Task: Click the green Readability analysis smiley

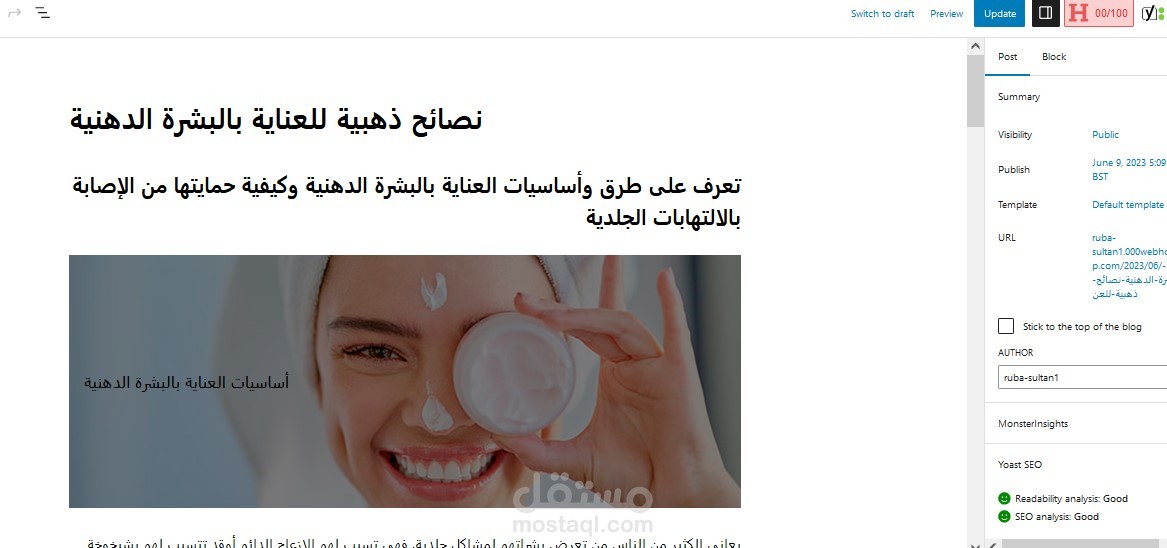Action: [x=1004, y=498]
